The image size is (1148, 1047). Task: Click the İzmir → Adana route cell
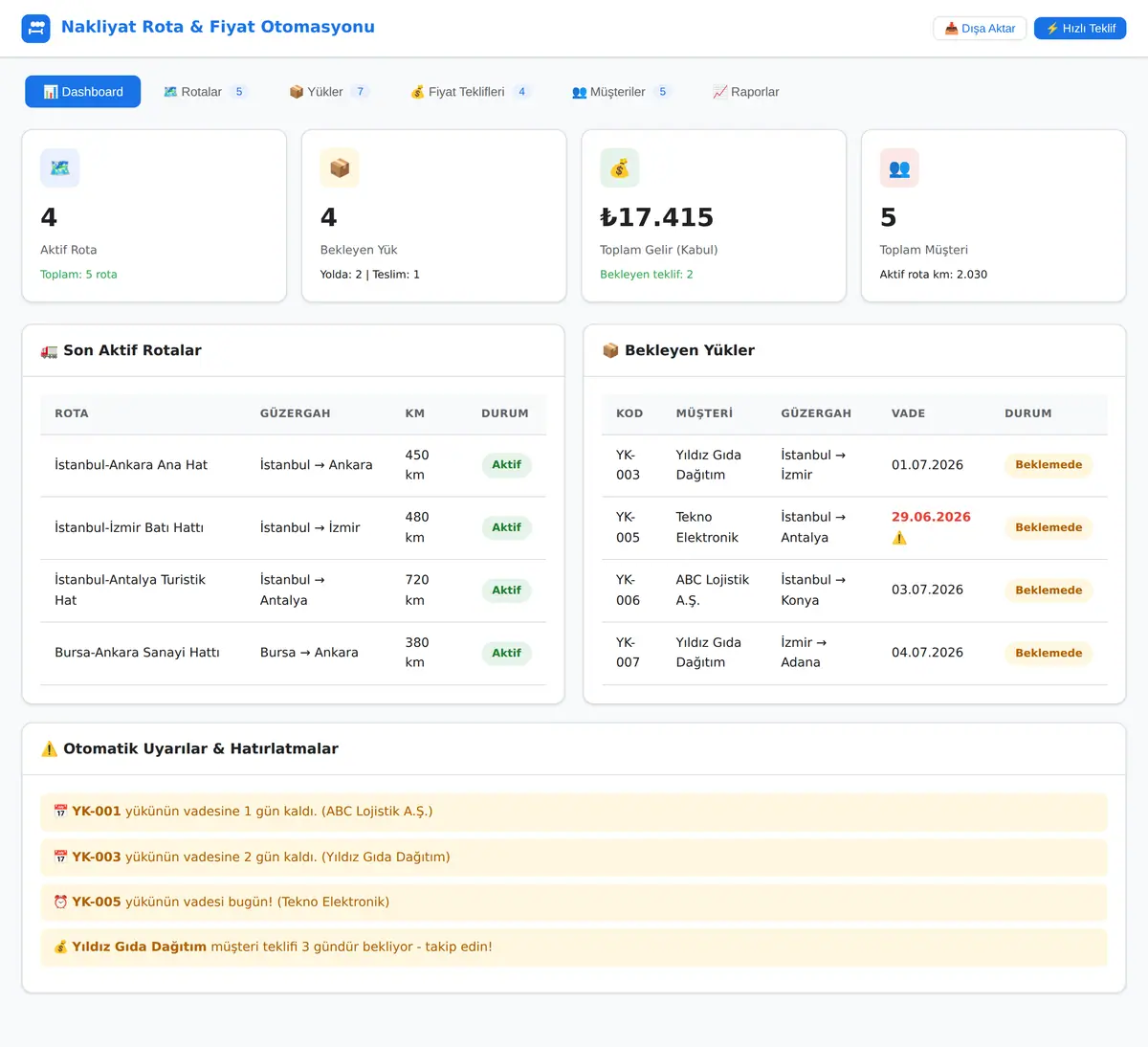click(804, 653)
